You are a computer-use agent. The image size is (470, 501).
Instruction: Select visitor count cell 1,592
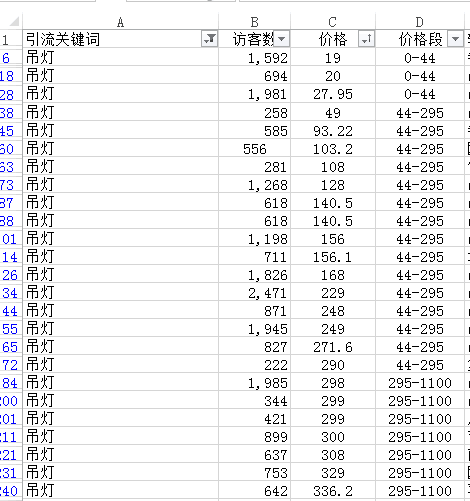[254, 57]
